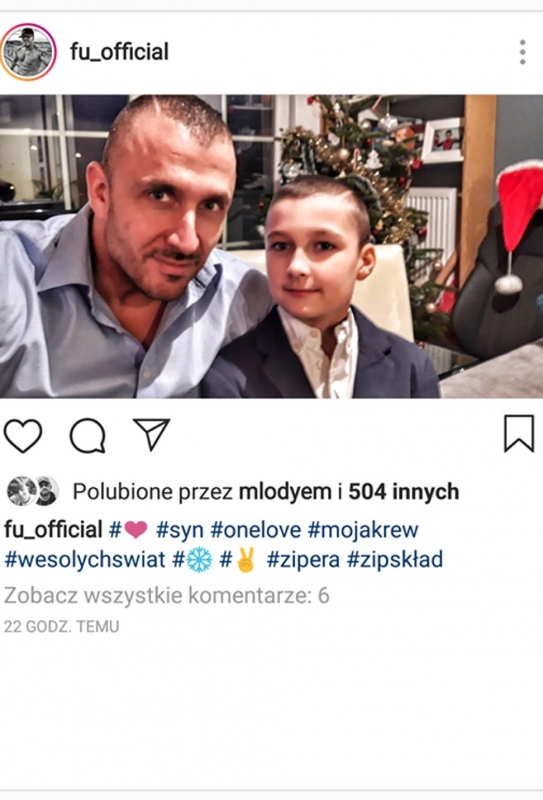Open mlodyem profile from likes line

[x=285, y=492]
